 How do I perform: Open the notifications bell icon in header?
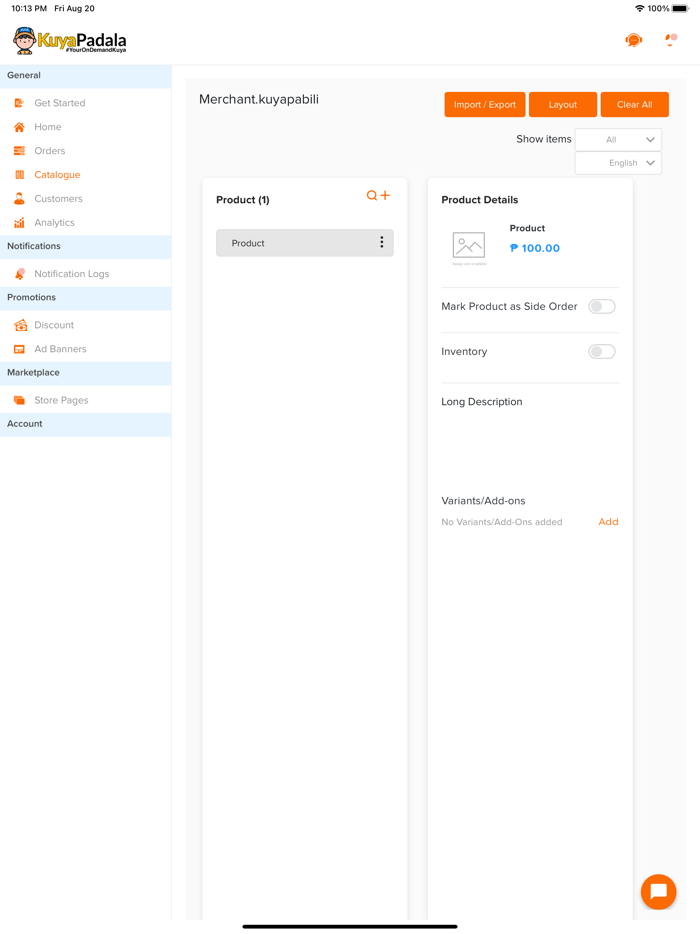point(671,40)
